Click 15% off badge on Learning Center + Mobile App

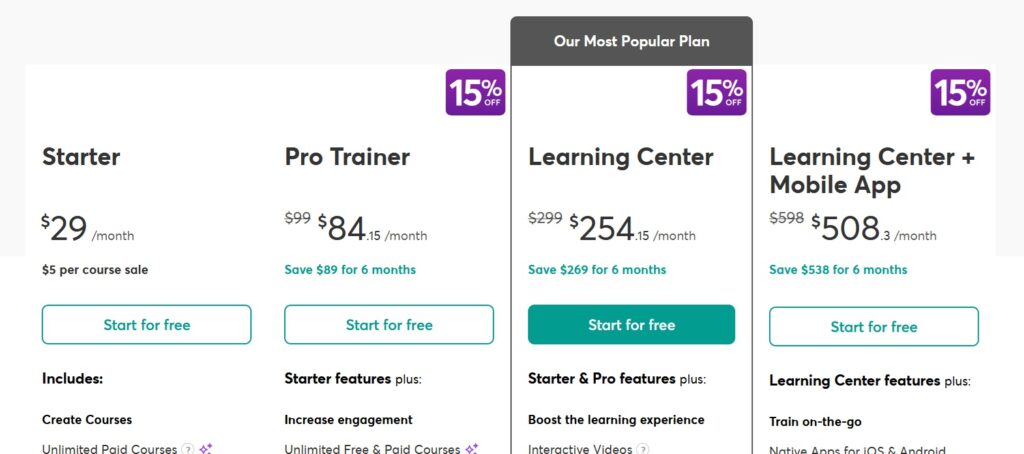(x=960, y=92)
